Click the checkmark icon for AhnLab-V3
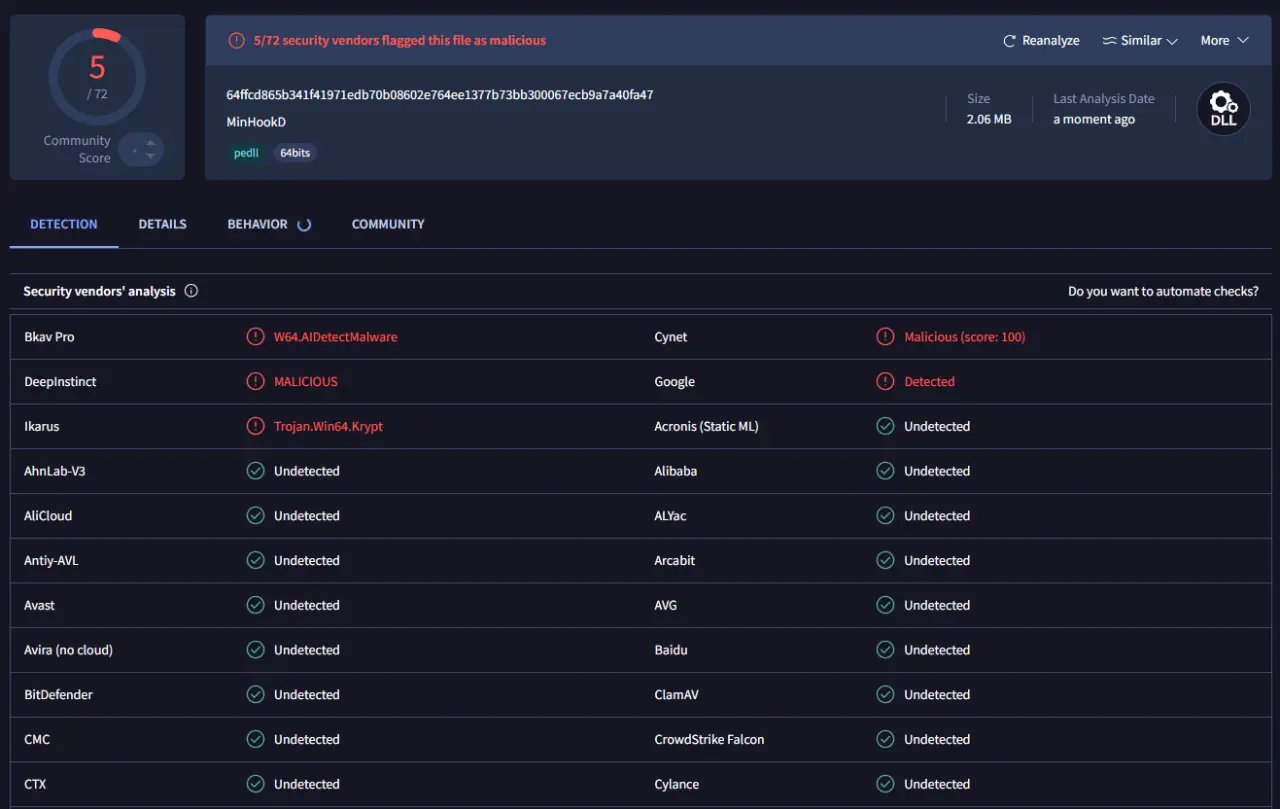Screen dimensions: 1280x809 pos(255,471)
